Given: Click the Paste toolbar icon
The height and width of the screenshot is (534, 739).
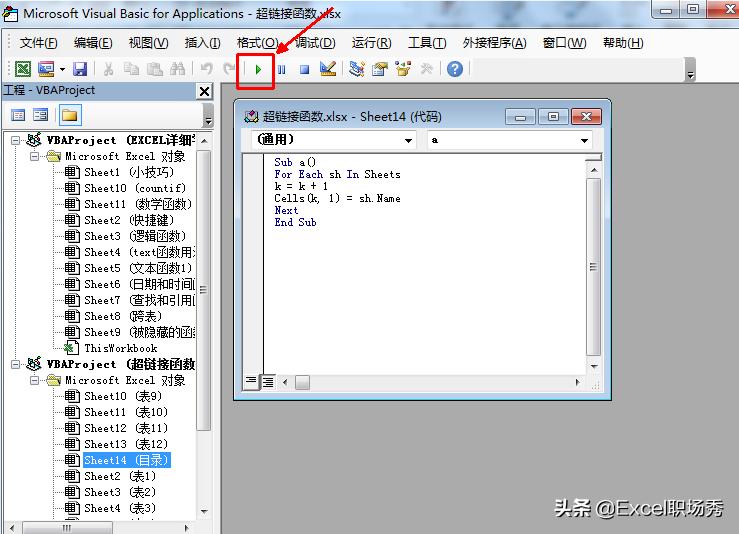Looking at the screenshot, I should coord(154,69).
